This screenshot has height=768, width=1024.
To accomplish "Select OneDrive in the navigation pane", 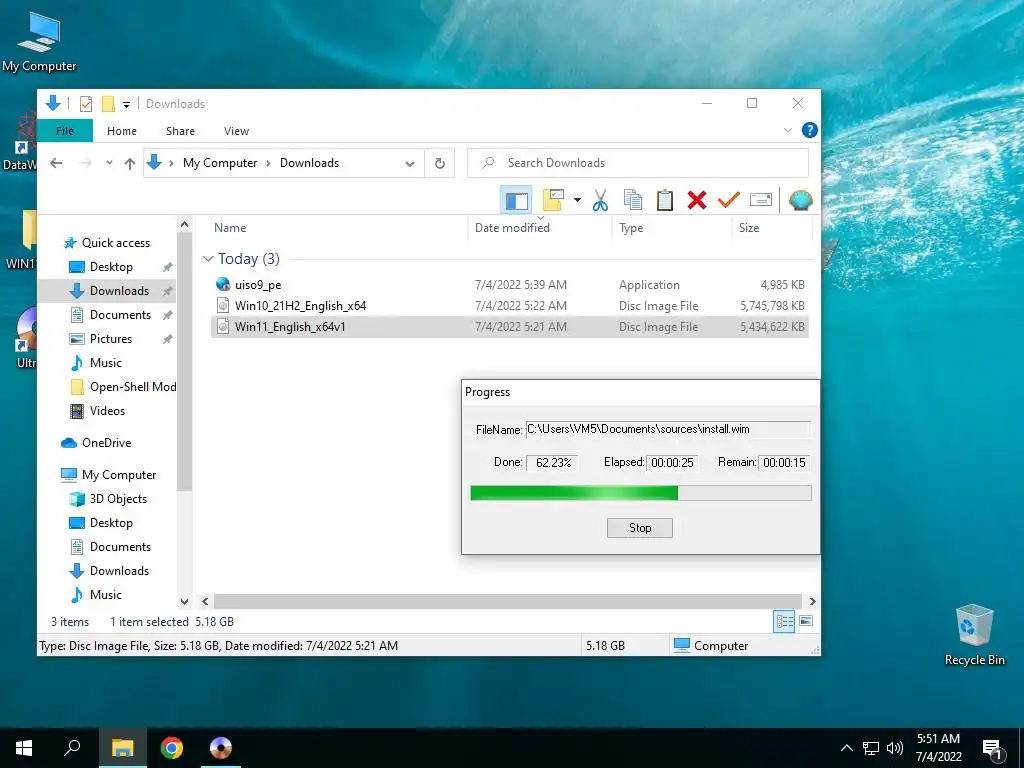I will [106, 443].
